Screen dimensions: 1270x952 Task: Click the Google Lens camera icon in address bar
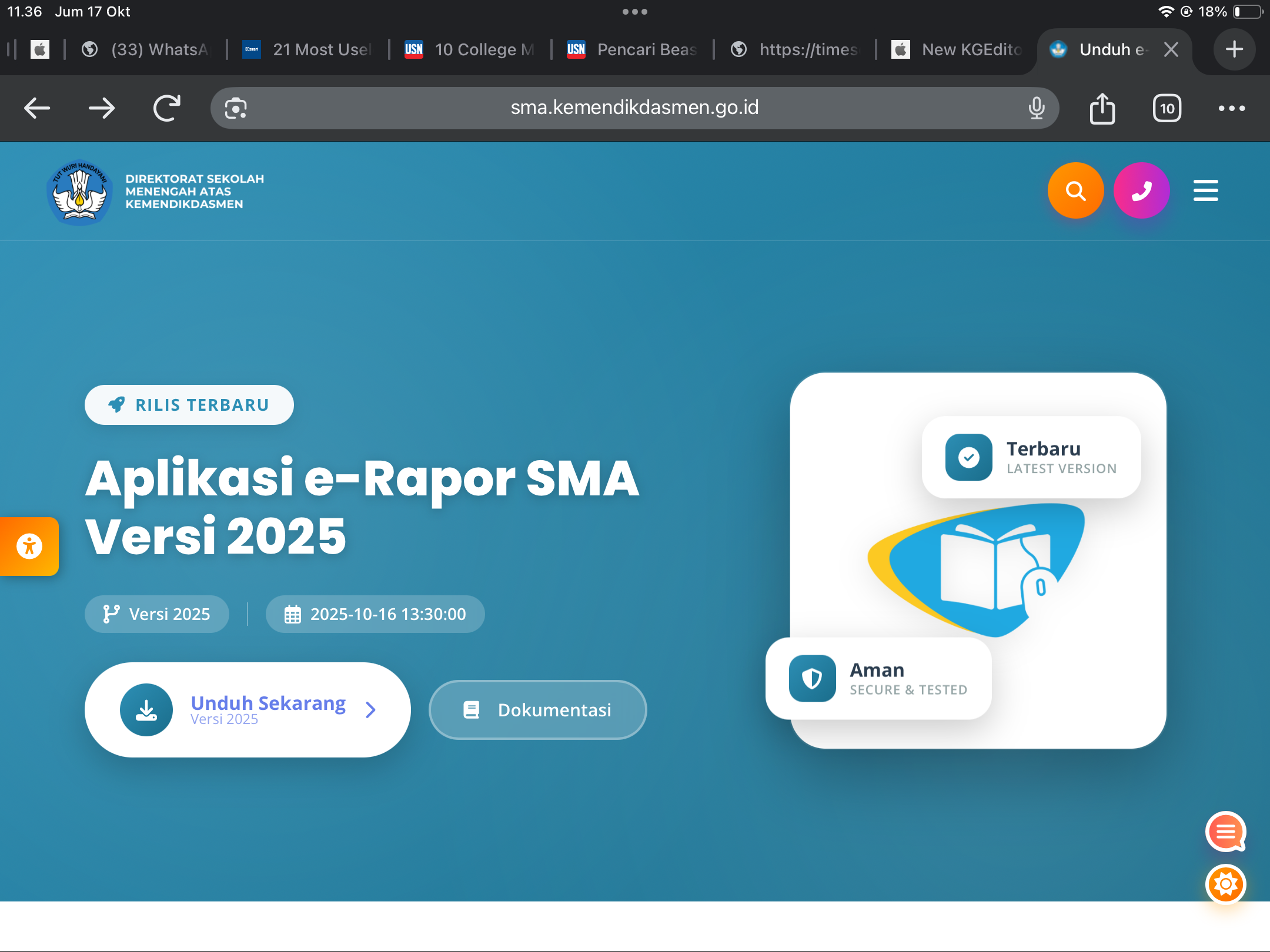tap(235, 108)
